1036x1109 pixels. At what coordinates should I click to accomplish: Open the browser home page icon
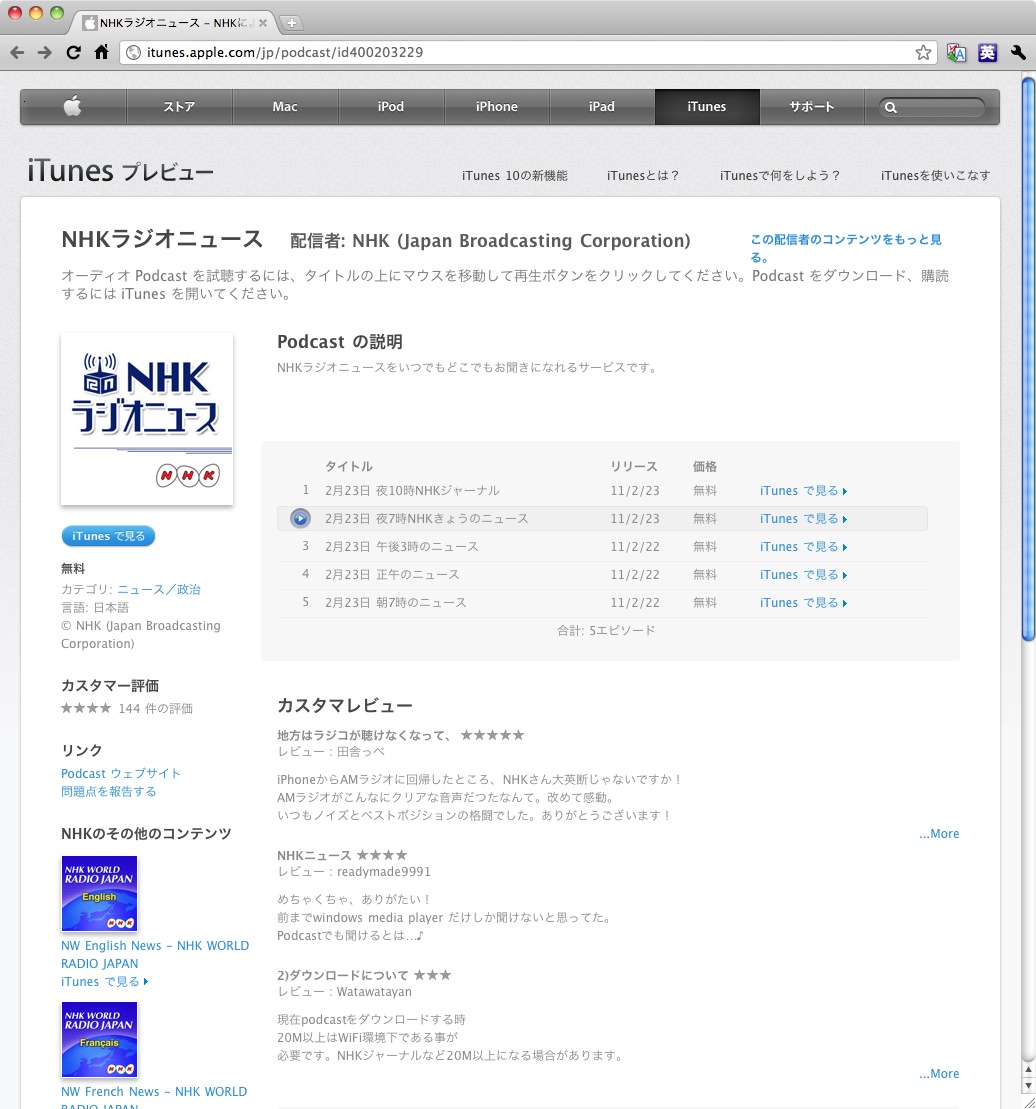coord(102,52)
